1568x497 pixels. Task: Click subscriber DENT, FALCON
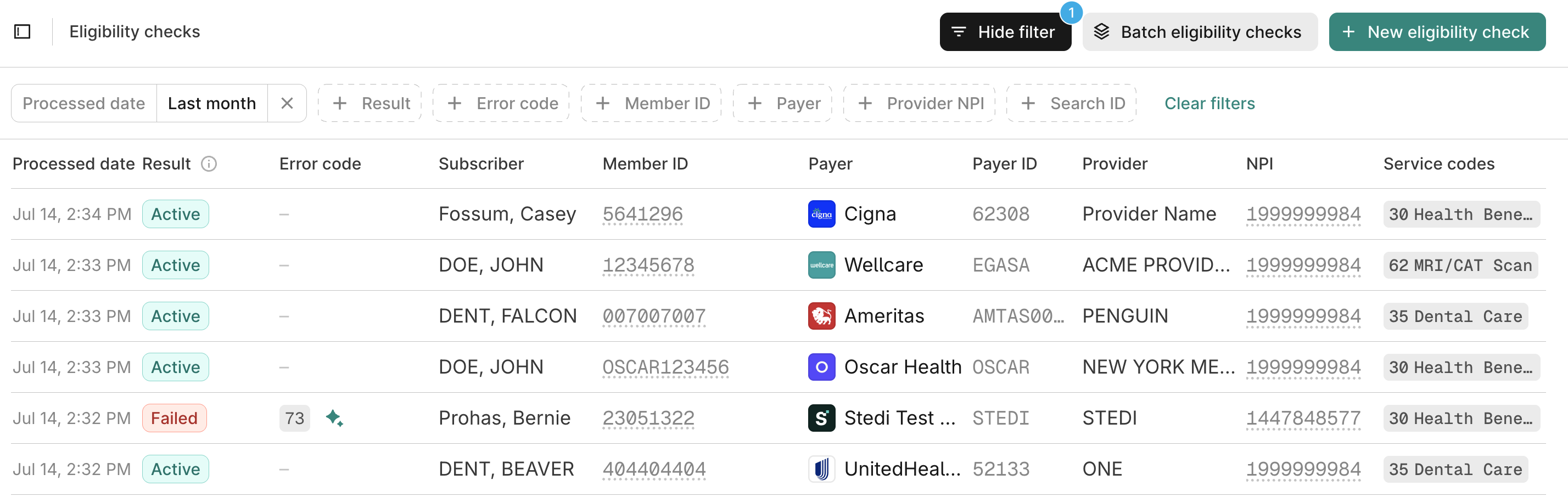point(508,317)
